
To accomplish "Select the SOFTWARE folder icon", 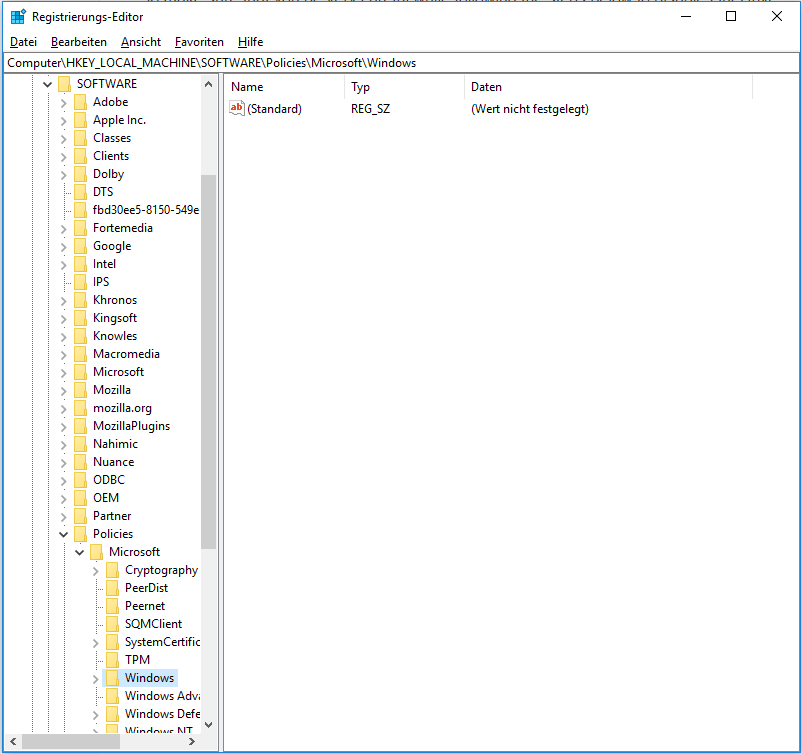I will pyautogui.click(x=64, y=84).
